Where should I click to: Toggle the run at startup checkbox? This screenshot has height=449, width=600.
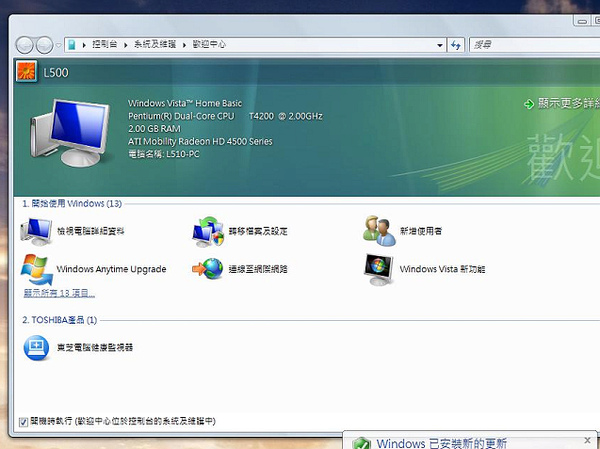pos(23,422)
